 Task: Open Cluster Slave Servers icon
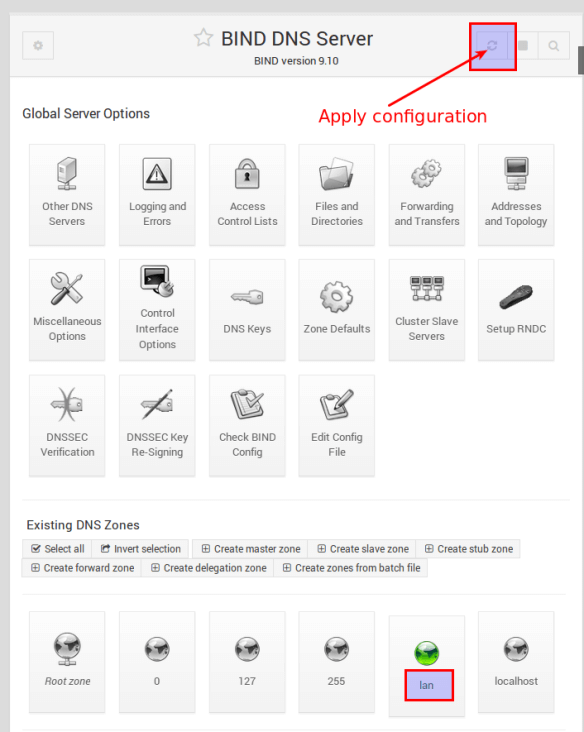pos(426,289)
